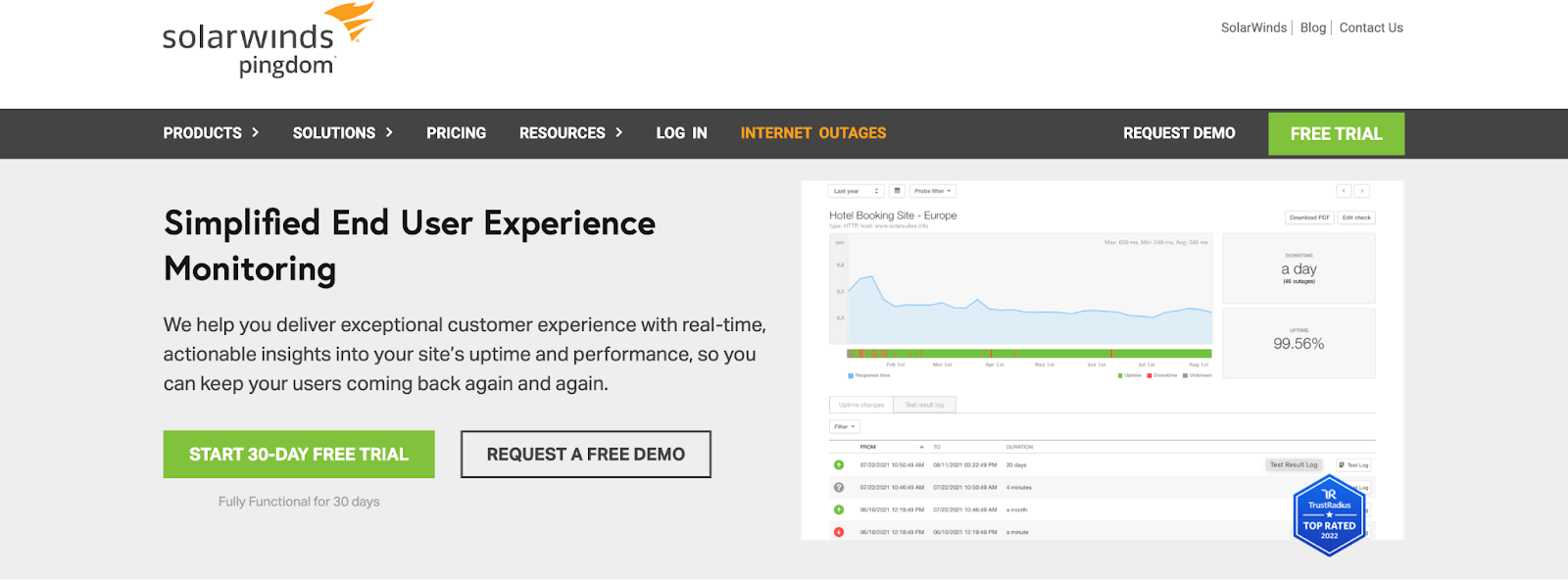The height and width of the screenshot is (580, 1568).
Task: Click 'Fully Functional for 30 days' text
Action: [299, 502]
